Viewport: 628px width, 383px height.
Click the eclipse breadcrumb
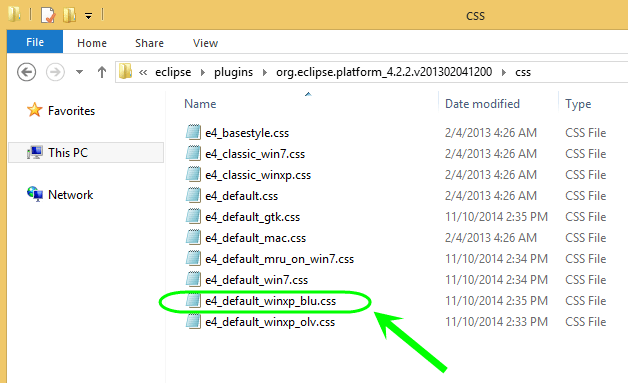click(173, 72)
